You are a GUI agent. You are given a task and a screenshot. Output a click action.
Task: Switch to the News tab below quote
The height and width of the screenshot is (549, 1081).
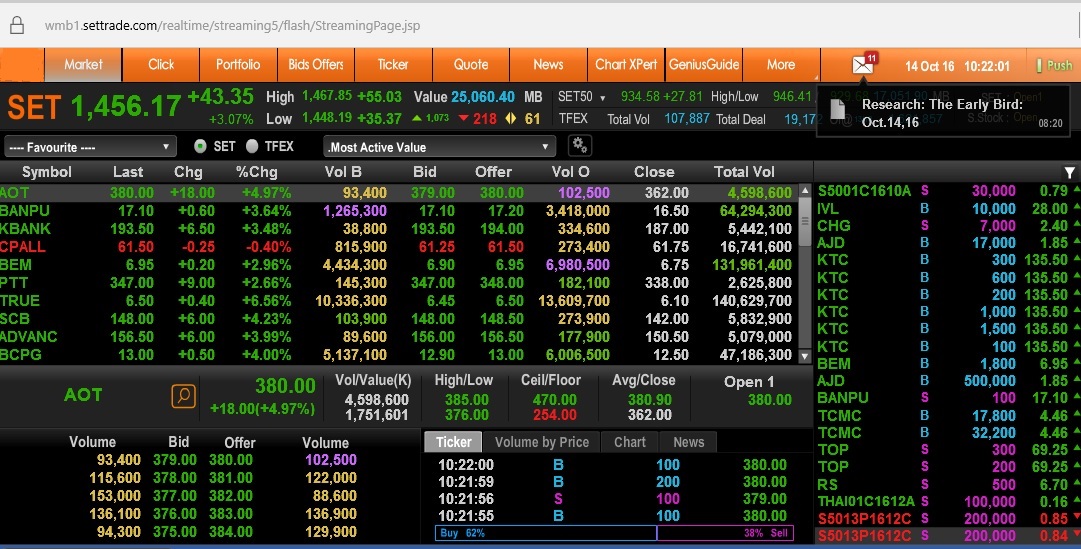689,442
